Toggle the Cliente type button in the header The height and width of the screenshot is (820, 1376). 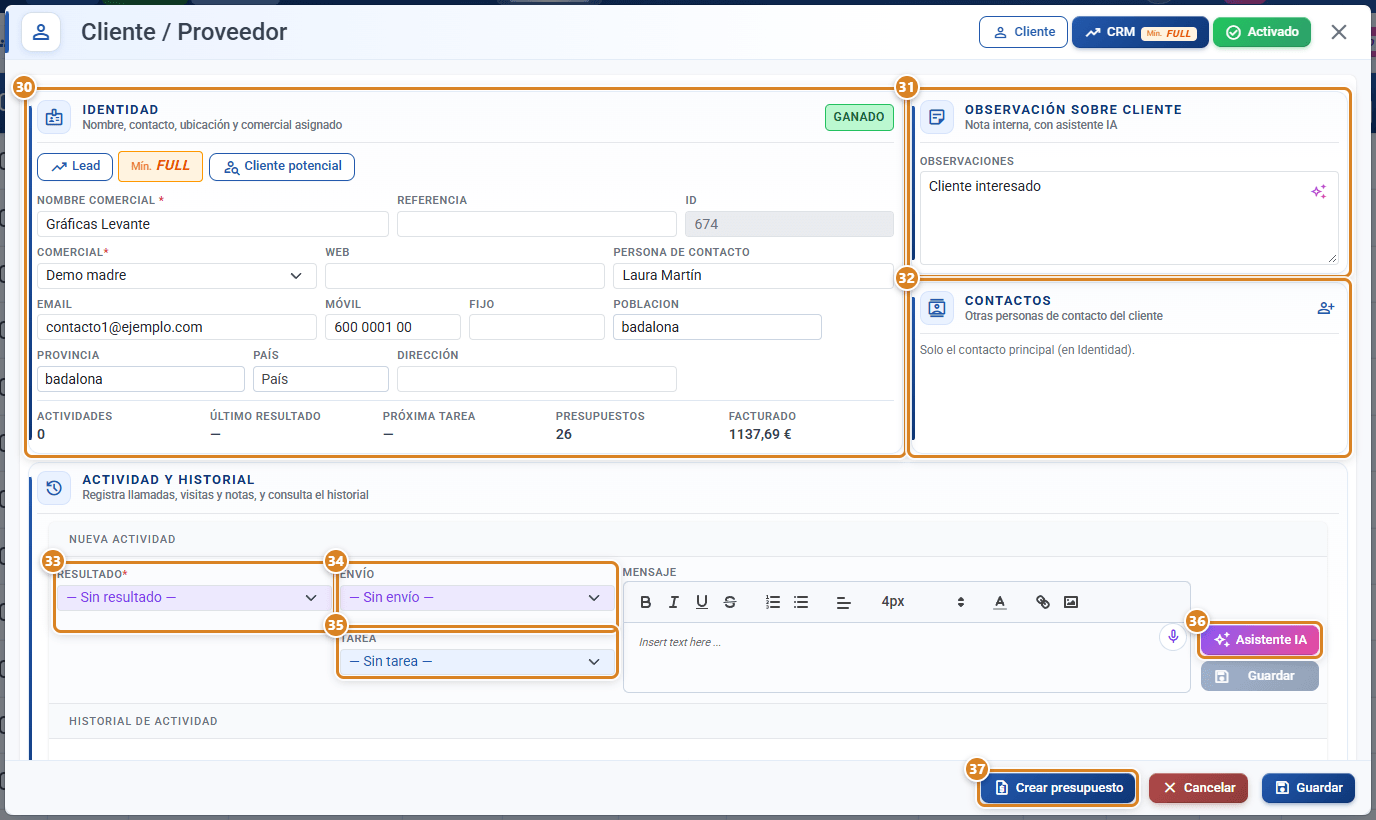click(1023, 32)
